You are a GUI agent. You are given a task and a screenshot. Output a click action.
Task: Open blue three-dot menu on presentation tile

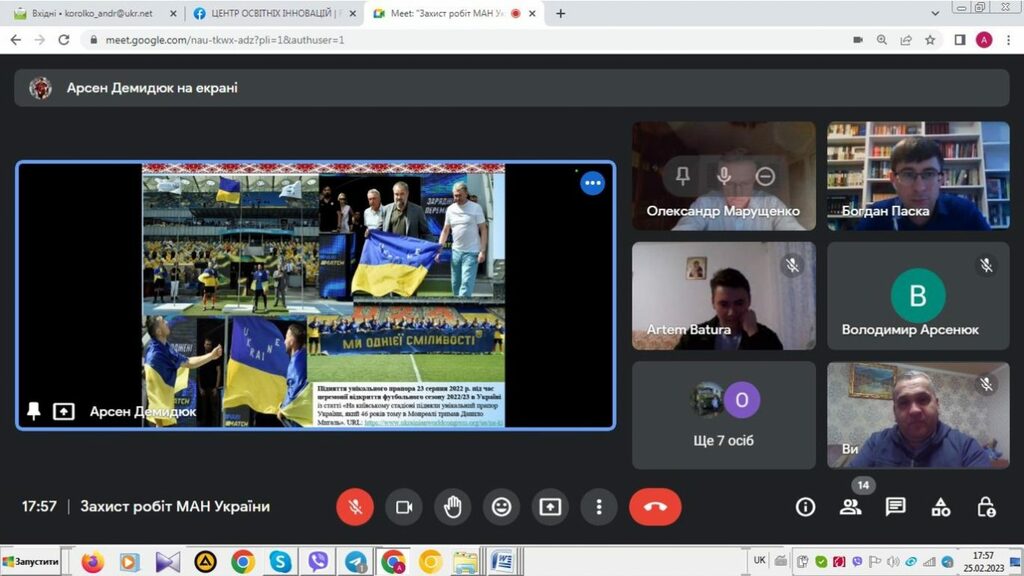592,183
